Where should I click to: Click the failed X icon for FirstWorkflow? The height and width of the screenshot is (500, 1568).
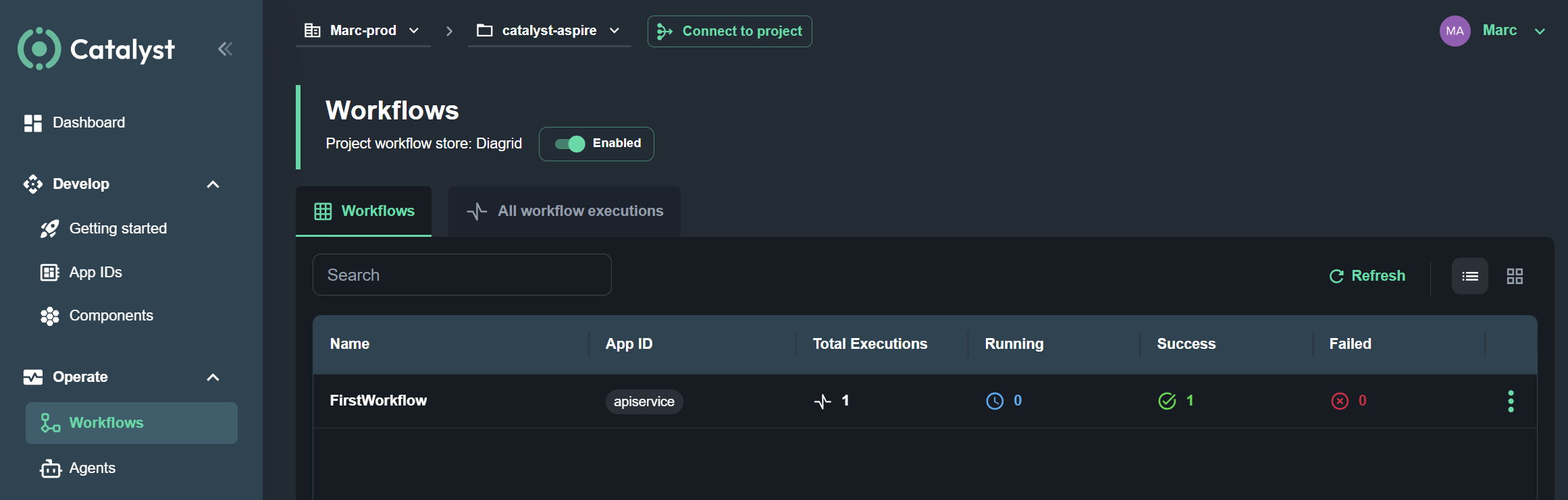[x=1340, y=401]
